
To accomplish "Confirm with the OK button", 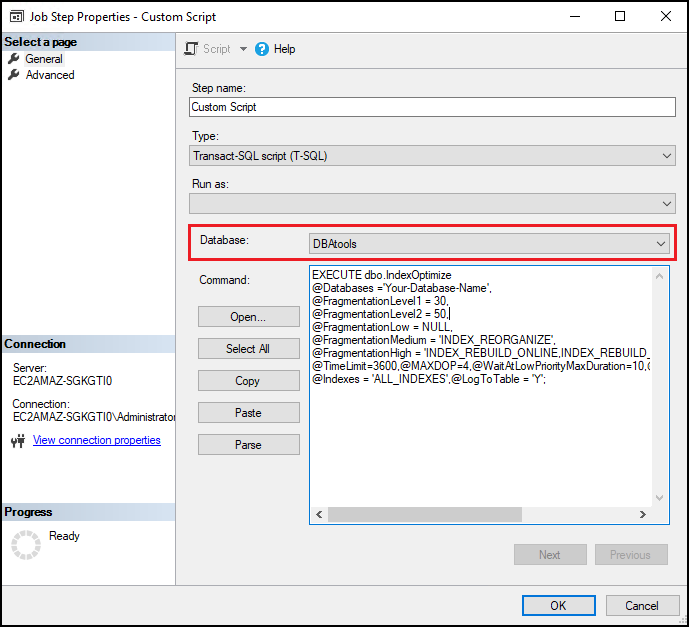I will [x=558, y=605].
